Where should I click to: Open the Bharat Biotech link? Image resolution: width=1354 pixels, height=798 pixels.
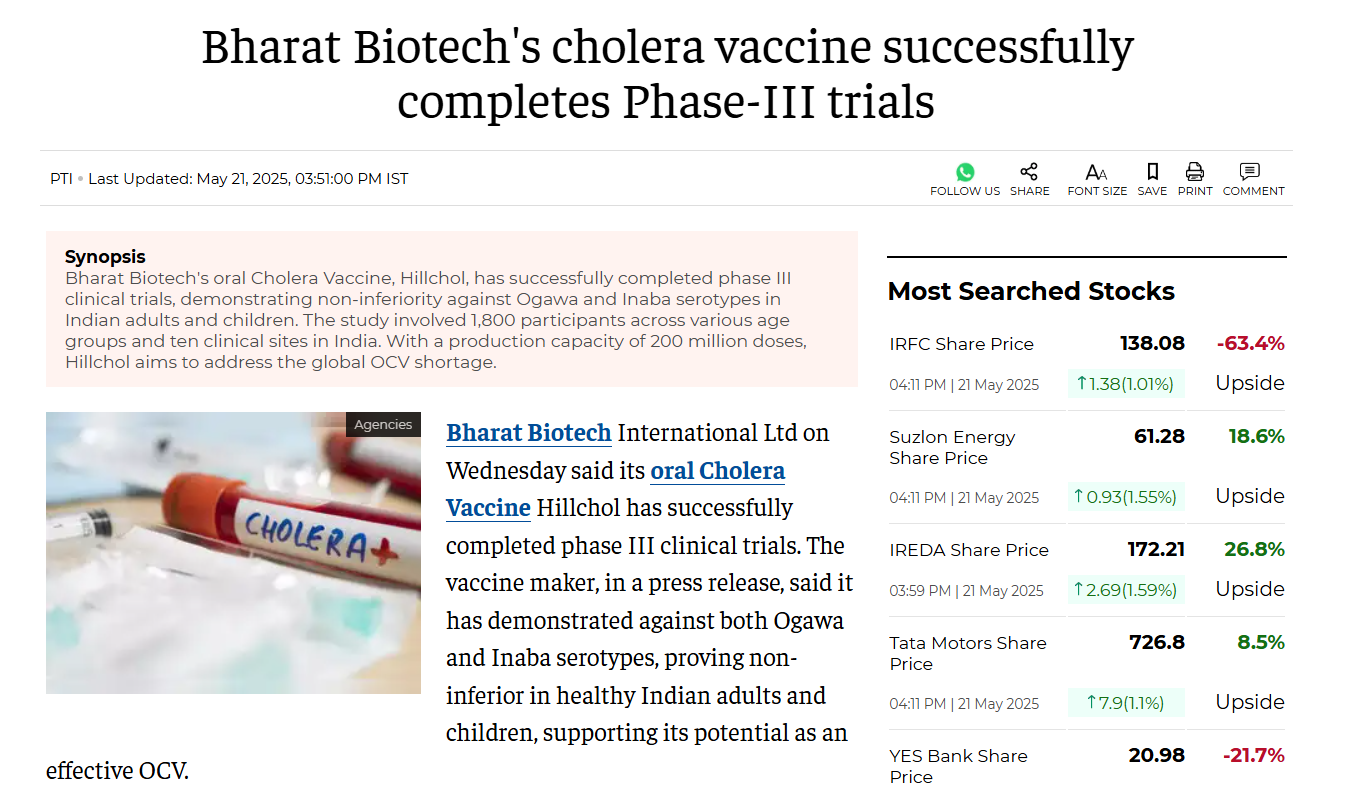[x=529, y=433]
